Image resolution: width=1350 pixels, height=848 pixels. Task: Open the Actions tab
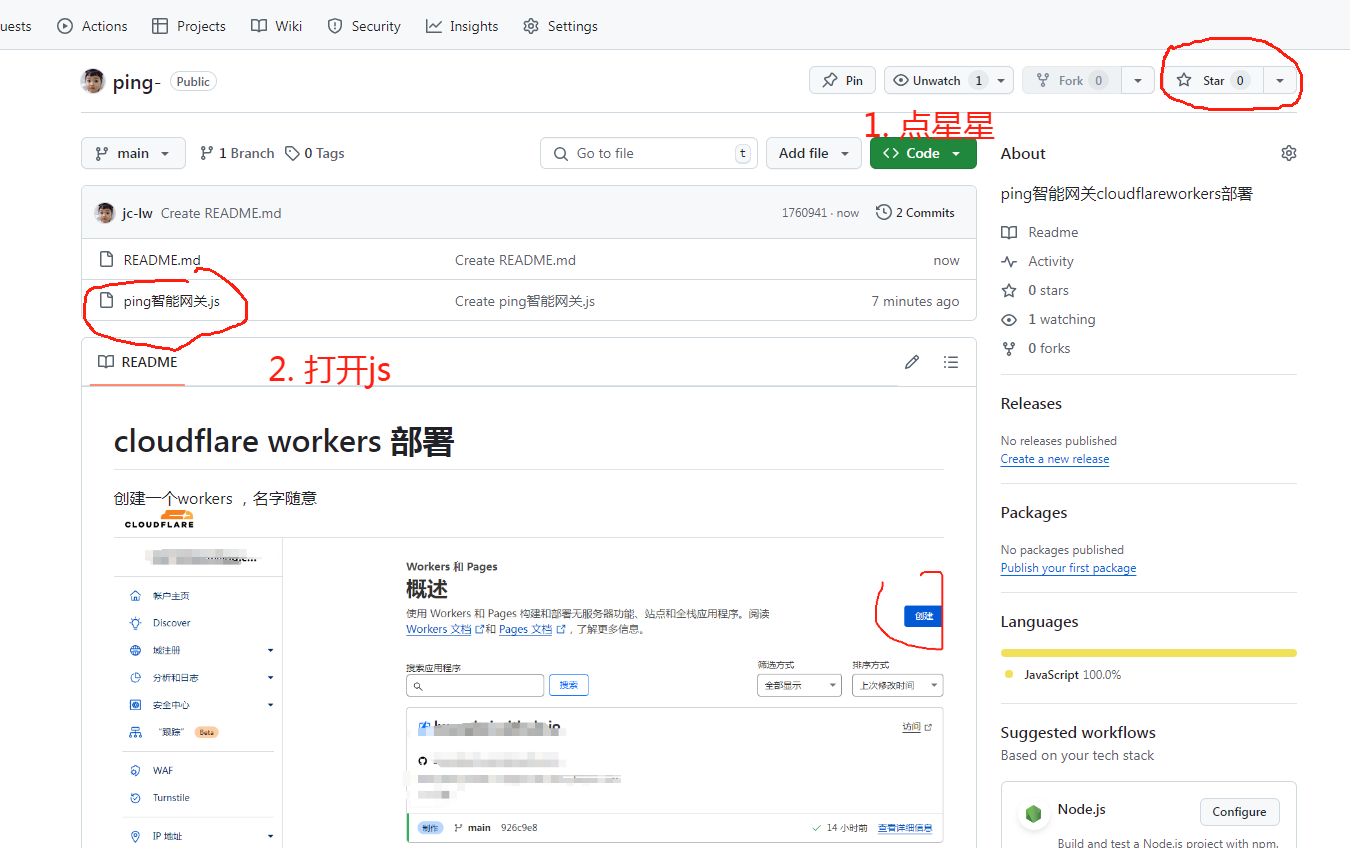[92, 26]
